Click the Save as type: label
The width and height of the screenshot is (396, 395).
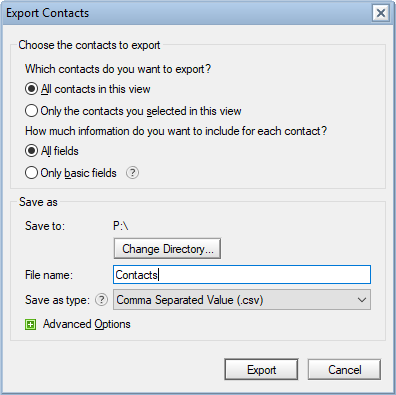[x=57, y=300]
